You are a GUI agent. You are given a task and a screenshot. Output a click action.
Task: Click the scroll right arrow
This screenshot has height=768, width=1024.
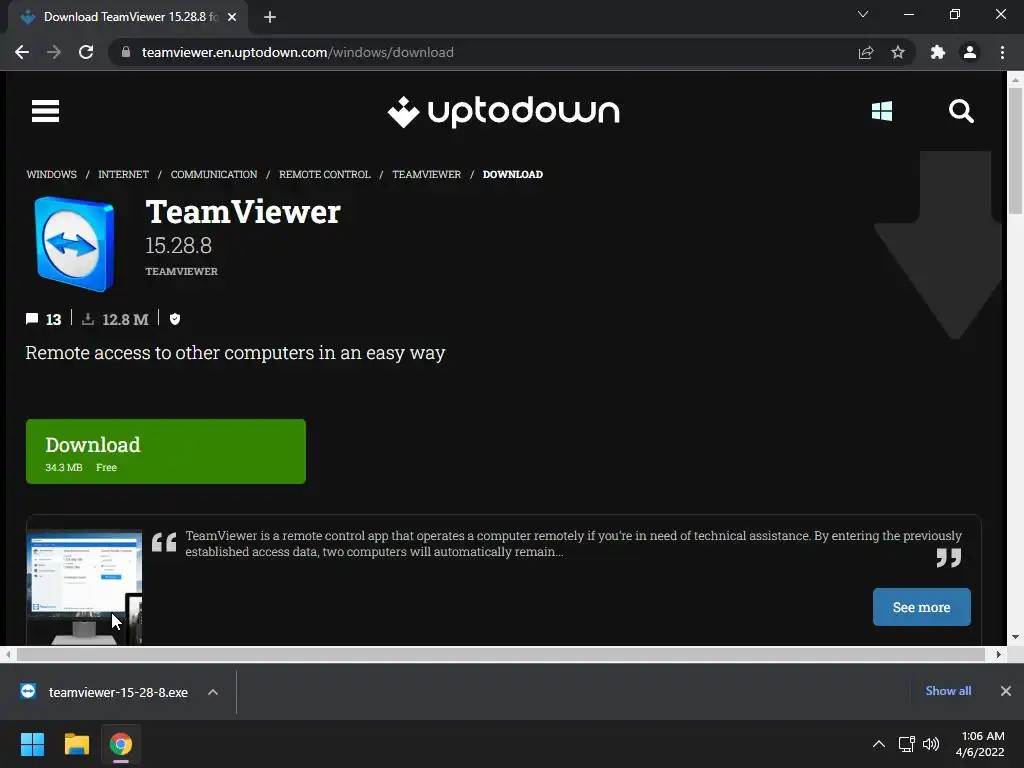(x=999, y=654)
